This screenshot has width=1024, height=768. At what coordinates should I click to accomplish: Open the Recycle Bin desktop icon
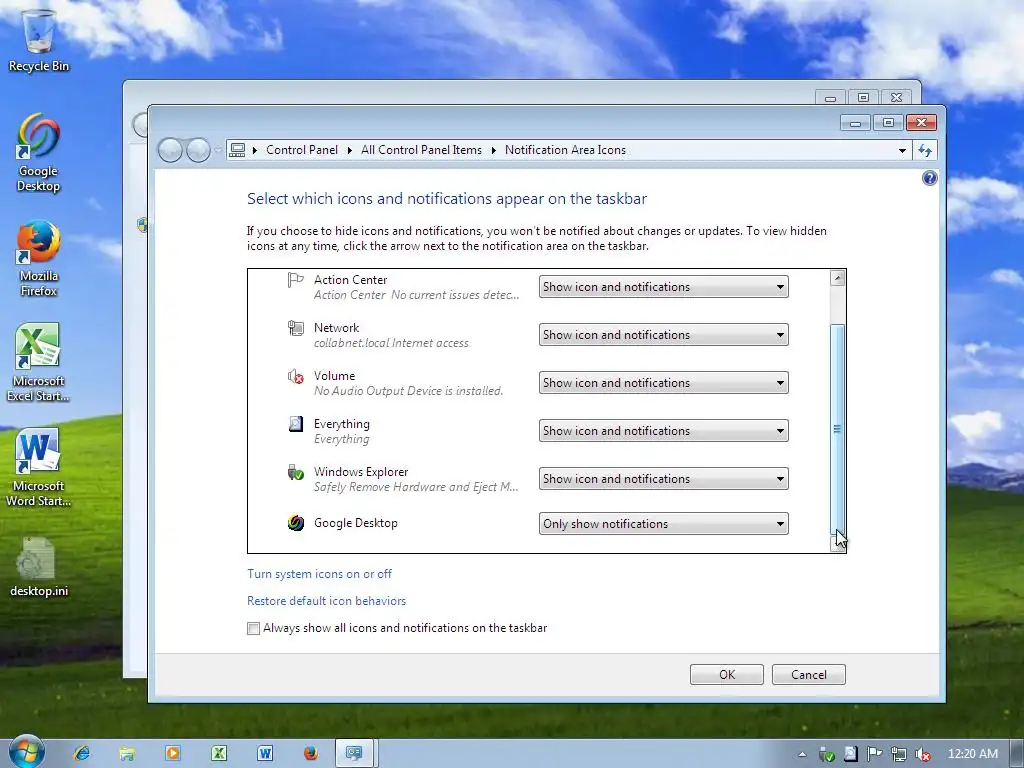[x=39, y=40]
